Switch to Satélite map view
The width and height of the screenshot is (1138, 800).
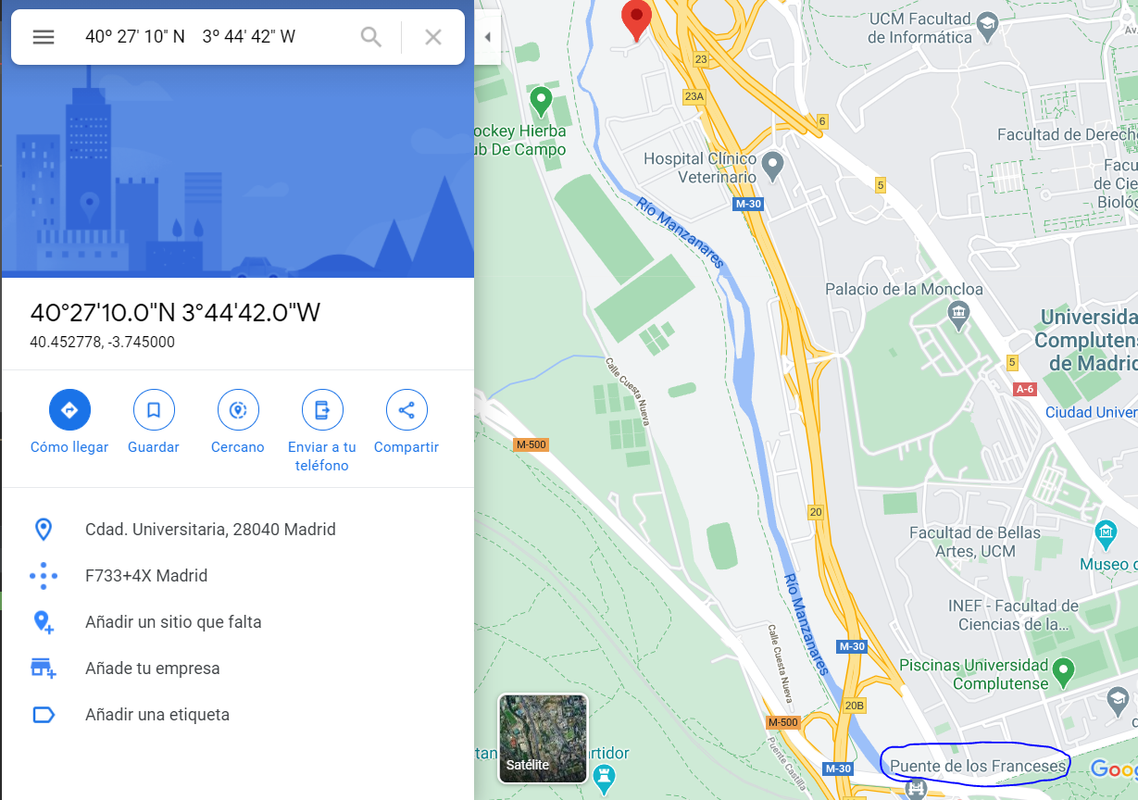click(543, 738)
